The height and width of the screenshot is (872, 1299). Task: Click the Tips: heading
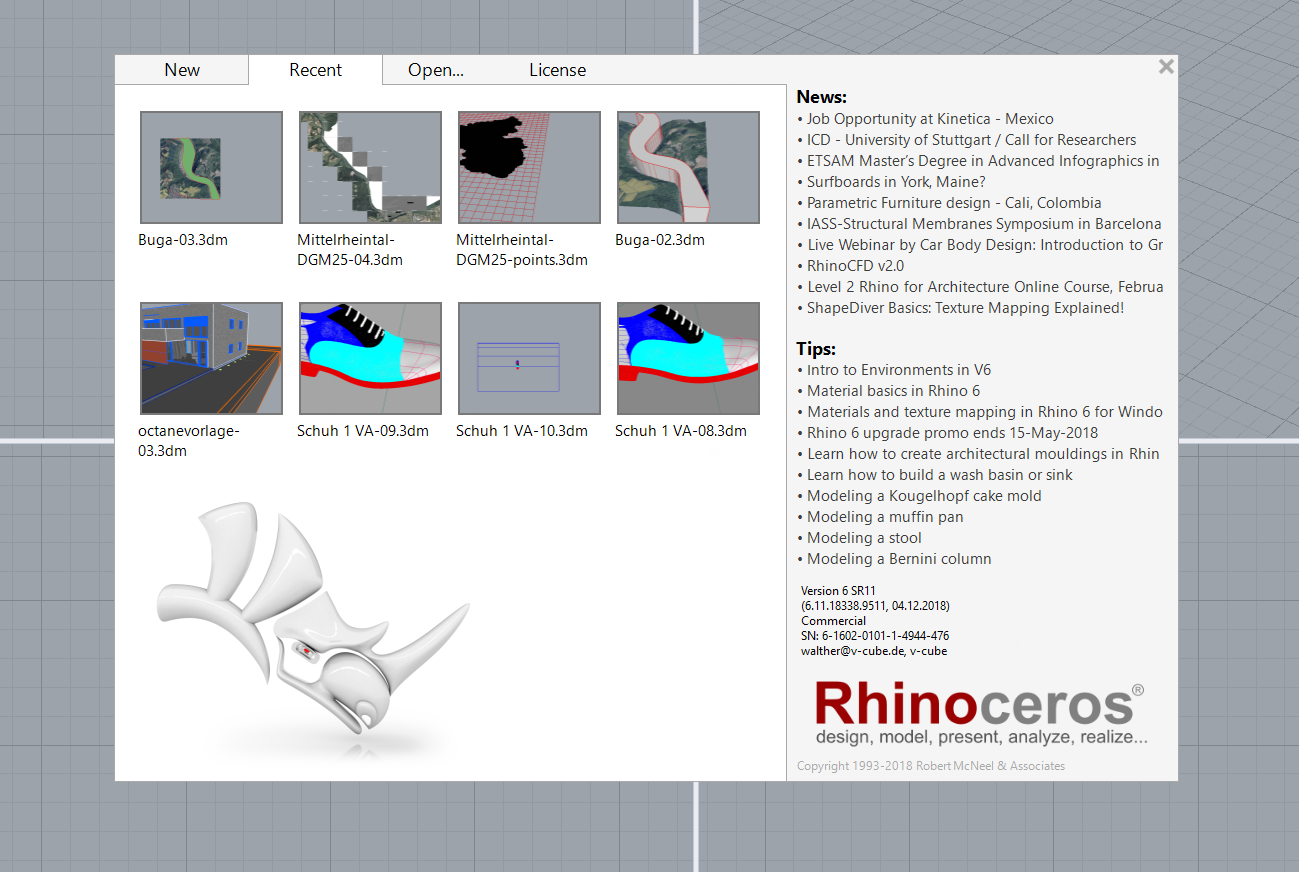click(x=816, y=349)
